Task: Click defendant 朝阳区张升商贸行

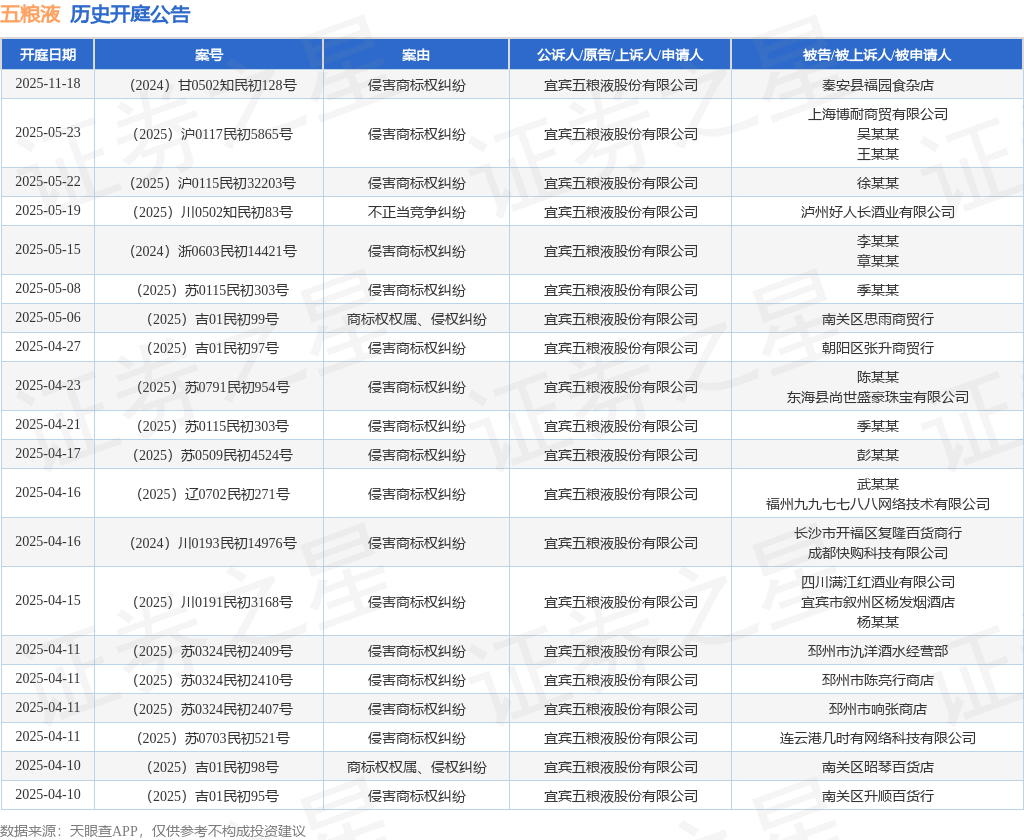Action: pyautogui.click(x=878, y=348)
